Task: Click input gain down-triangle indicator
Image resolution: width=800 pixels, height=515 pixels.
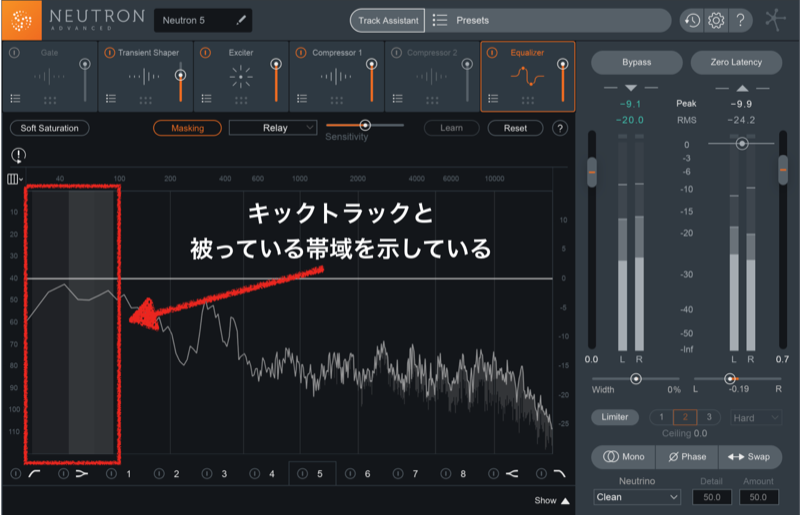Action: [631, 88]
